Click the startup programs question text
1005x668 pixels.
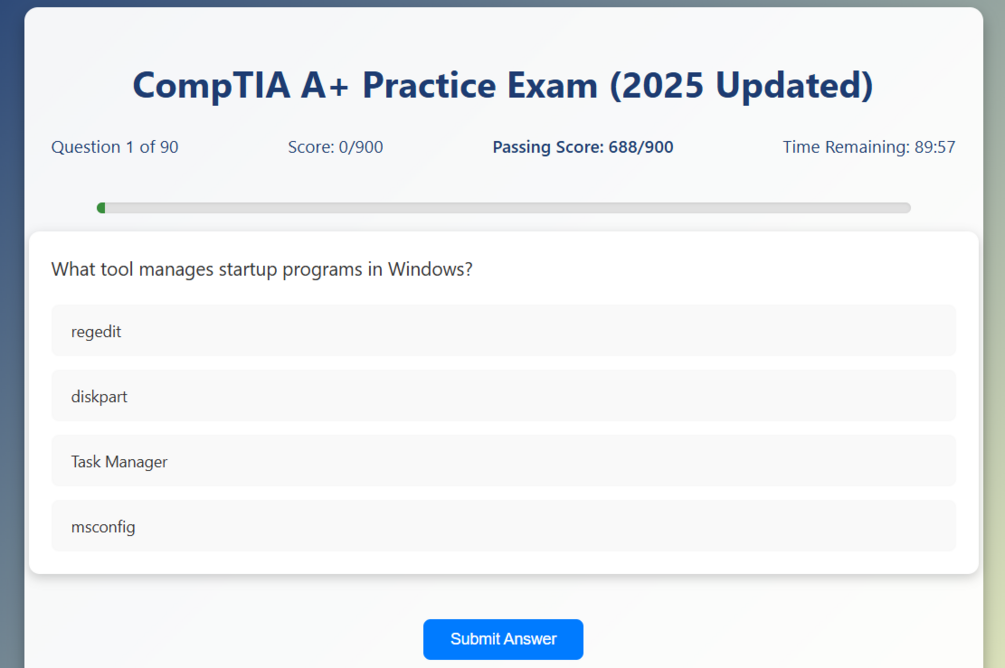click(x=261, y=270)
